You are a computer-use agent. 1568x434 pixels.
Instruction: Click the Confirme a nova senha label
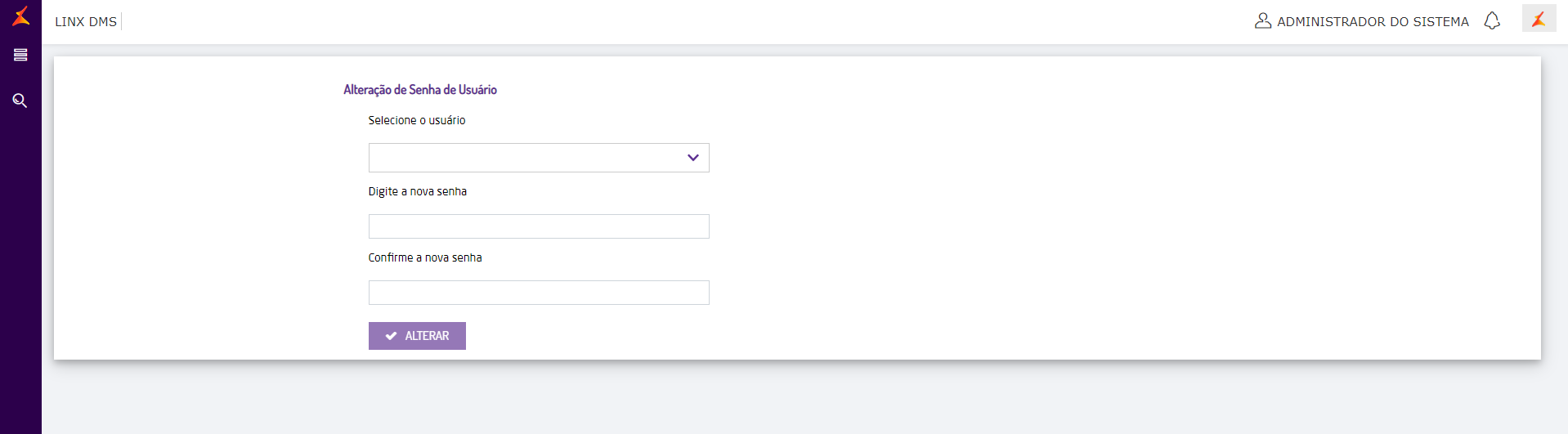(x=425, y=257)
